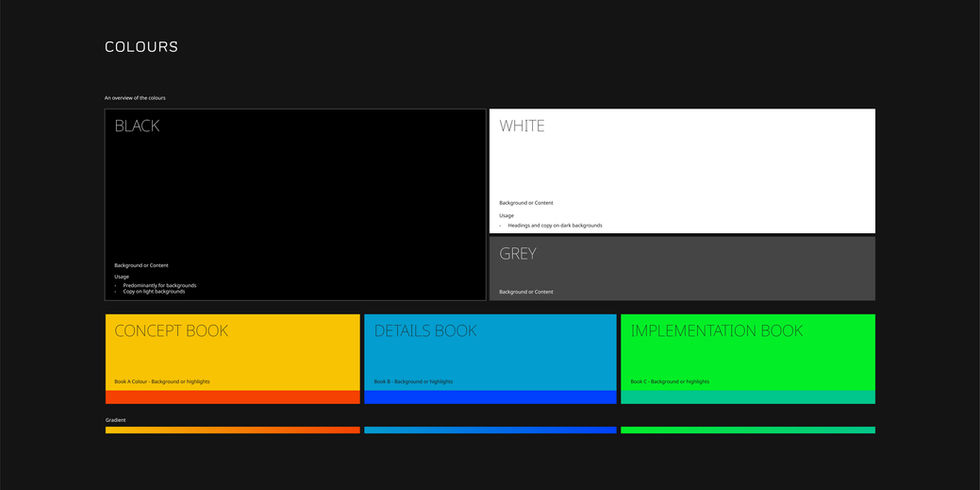Click 'Predominantly for backgrounds' in Black panel
980x490 pixels.
(x=159, y=286)
